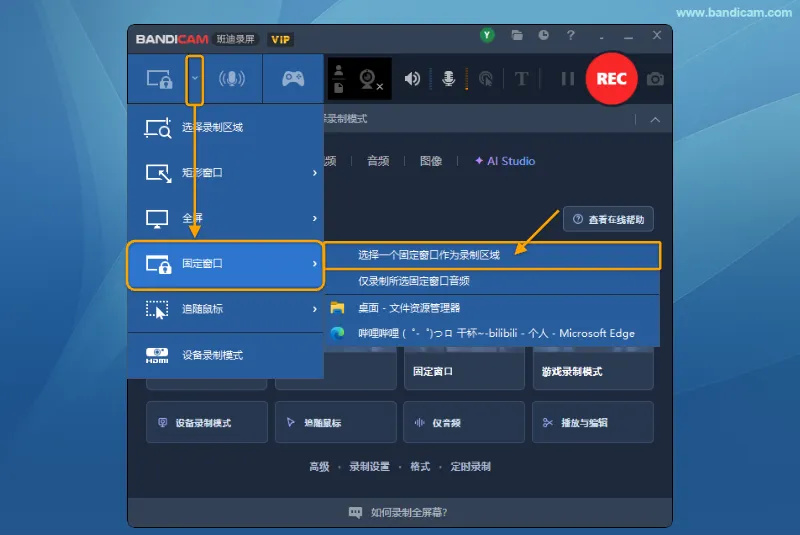Toggle the webcam overlay icon
The image size is (800, 535).
click(370, 80)
